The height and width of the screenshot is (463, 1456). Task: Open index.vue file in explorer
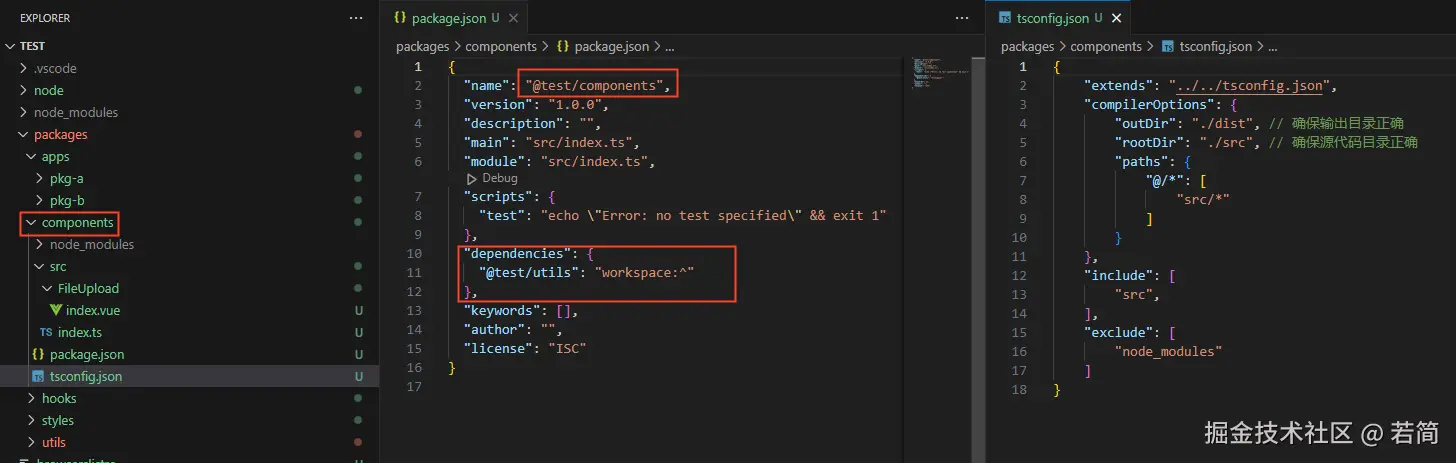(92, 310)
